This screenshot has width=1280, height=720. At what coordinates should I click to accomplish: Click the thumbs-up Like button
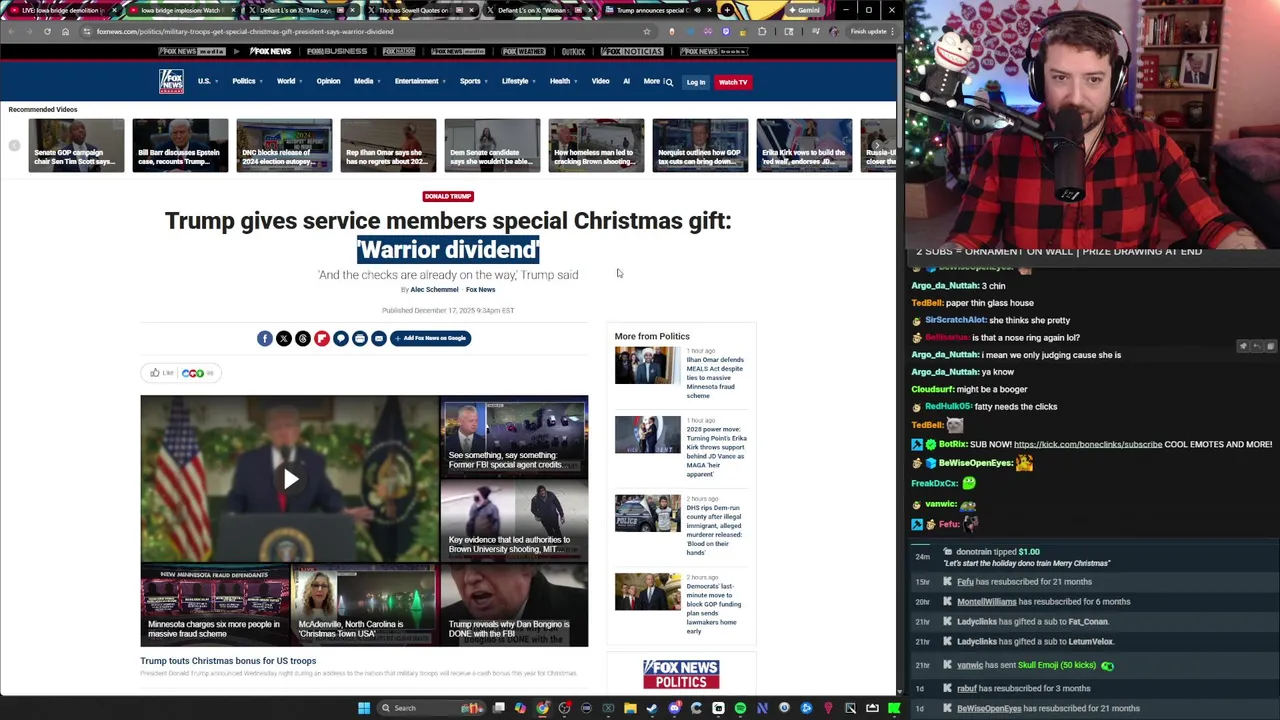161,373
